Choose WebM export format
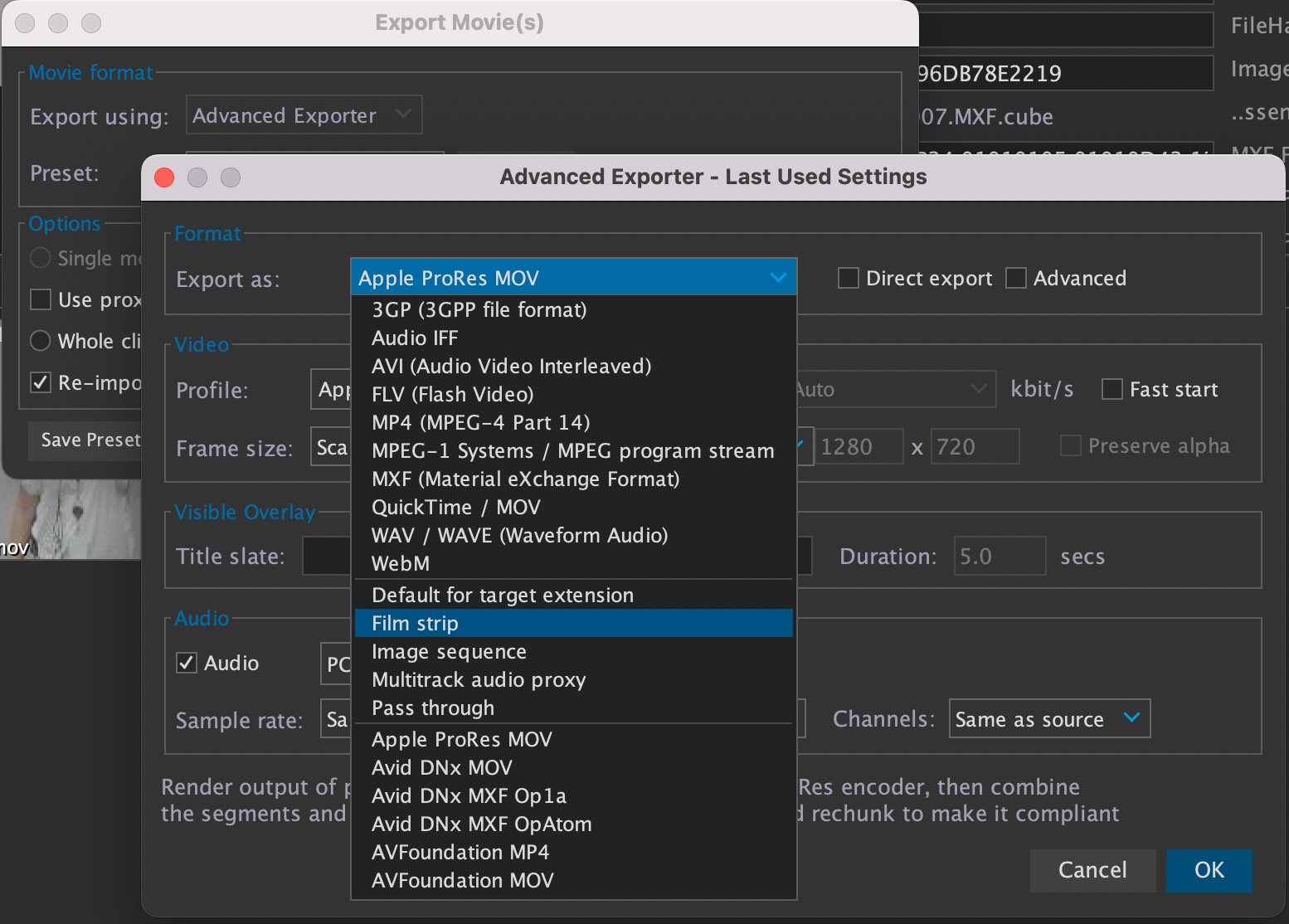This screenshot has height=924, width=1289. pyautogui.click(x=573, y=563)
